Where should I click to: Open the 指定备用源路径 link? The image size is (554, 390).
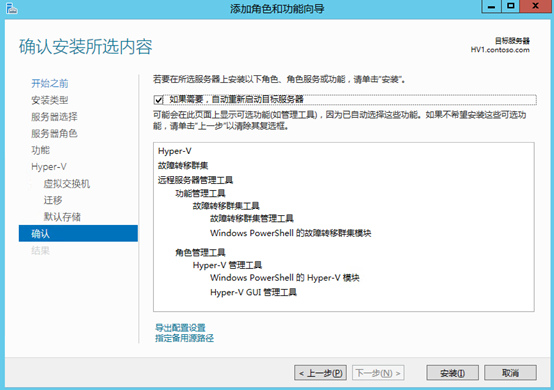point(184,338)
